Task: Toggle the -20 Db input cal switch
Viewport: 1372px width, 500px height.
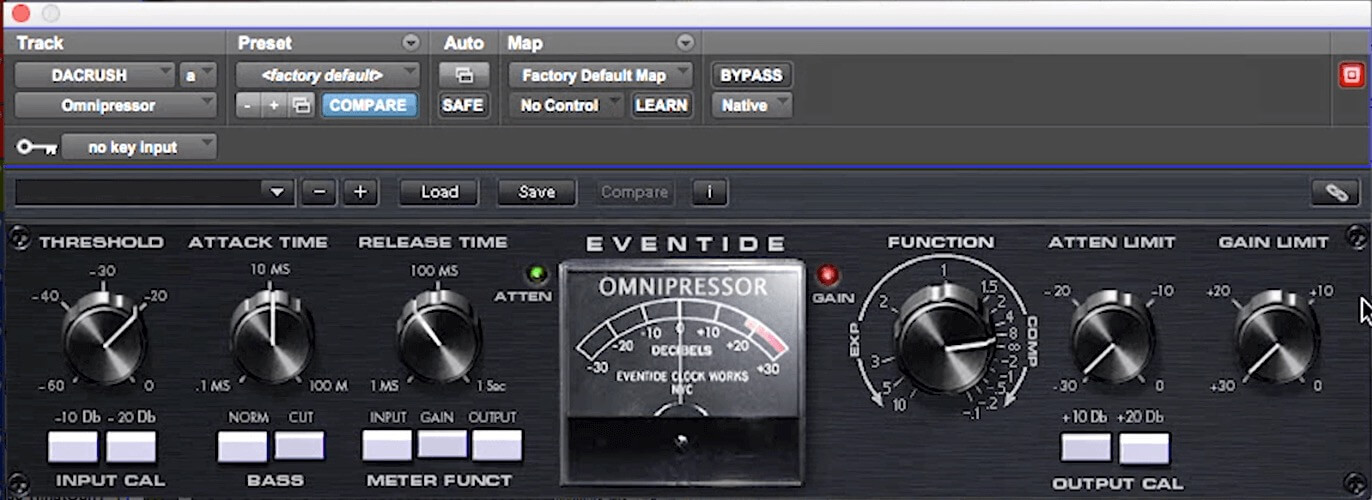Action: 131,447
